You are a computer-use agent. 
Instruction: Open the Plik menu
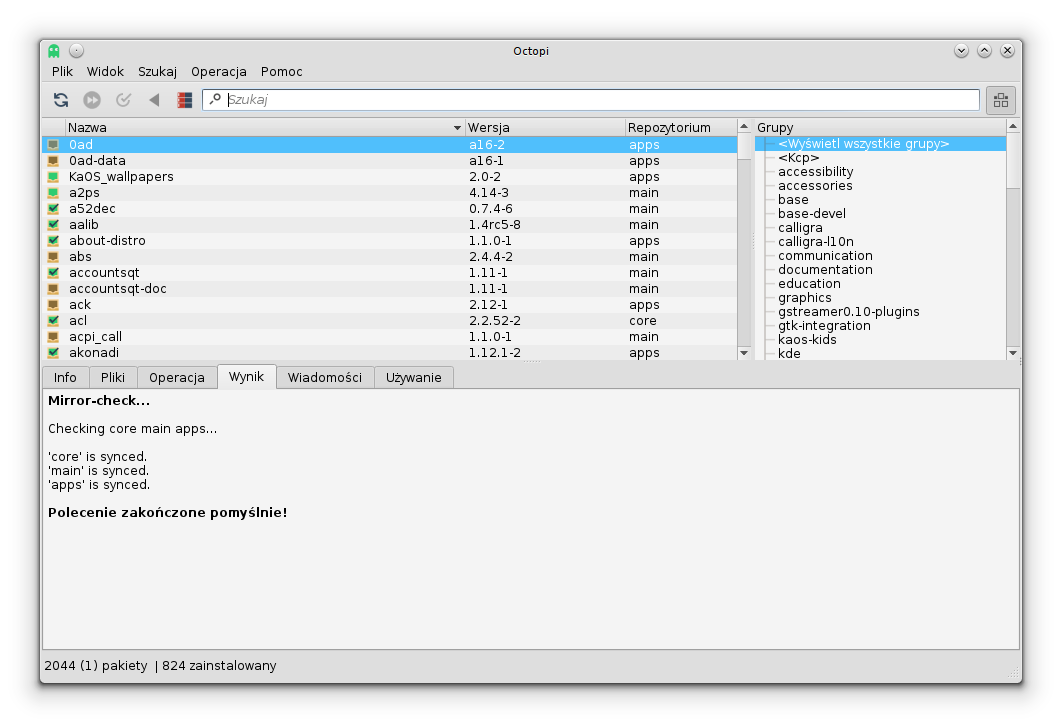[x=62, y=72]
